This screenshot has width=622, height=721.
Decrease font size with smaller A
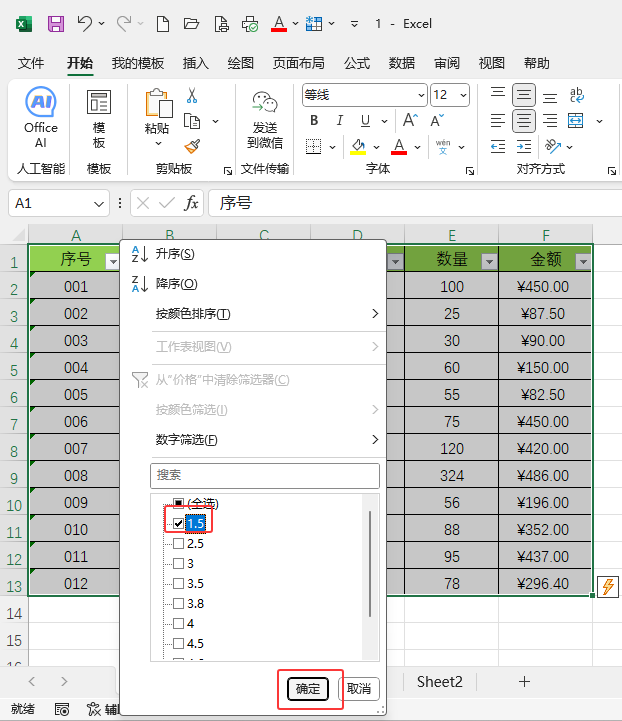click(x=437, y=120)
